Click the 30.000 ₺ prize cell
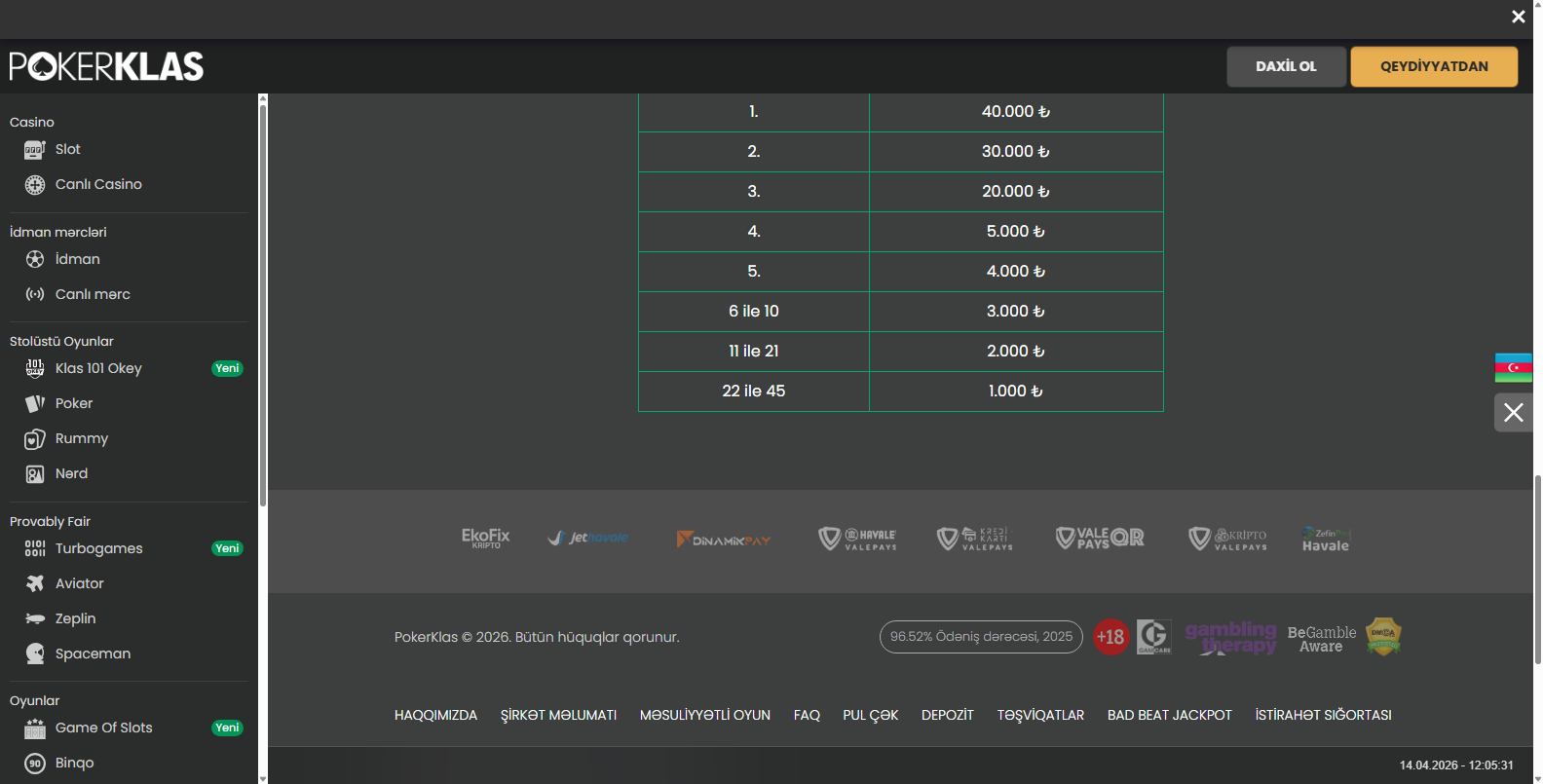The height and width of the screenshot is (784, 1543). (x=1016, y=152)
